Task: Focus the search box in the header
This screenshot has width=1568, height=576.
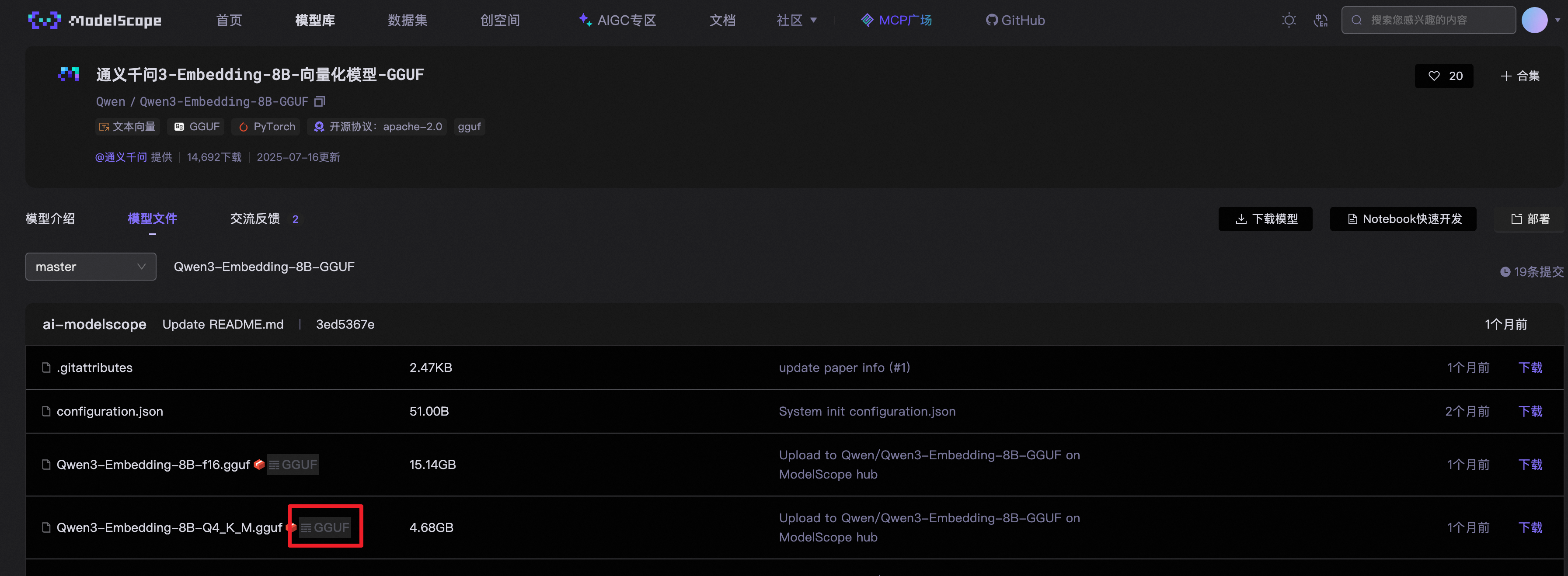Action: click(1428, 20)
